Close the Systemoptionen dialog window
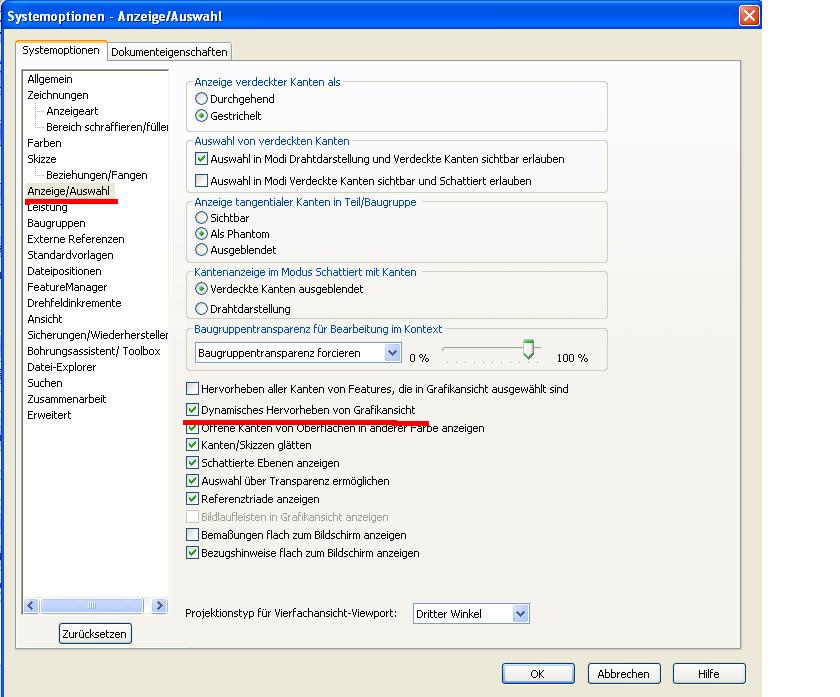The image size is (840, 697). [x=749, y=15]
